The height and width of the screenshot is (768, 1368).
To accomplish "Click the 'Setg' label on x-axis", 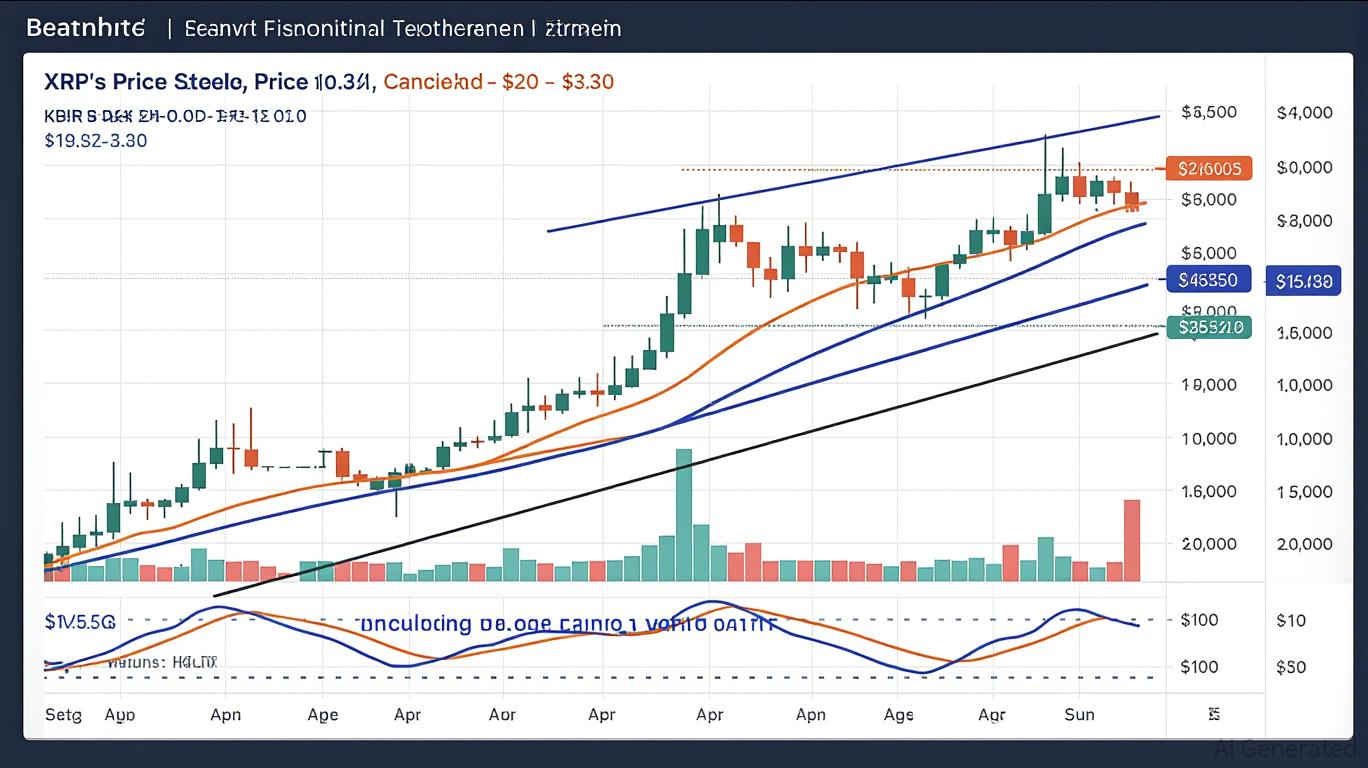I will (x=65, y=714).
